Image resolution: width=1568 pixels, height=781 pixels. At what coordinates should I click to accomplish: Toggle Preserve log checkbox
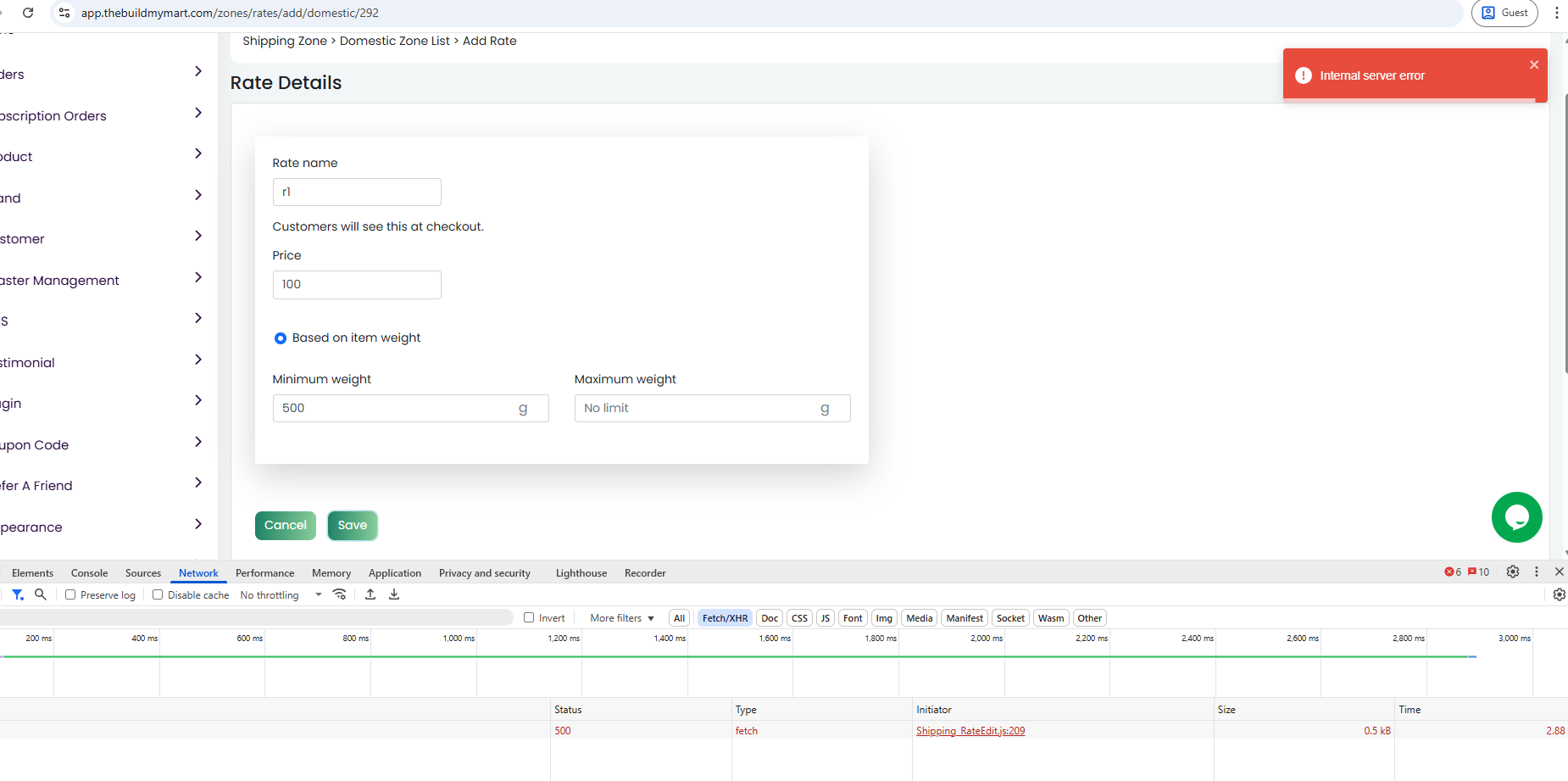70,594
